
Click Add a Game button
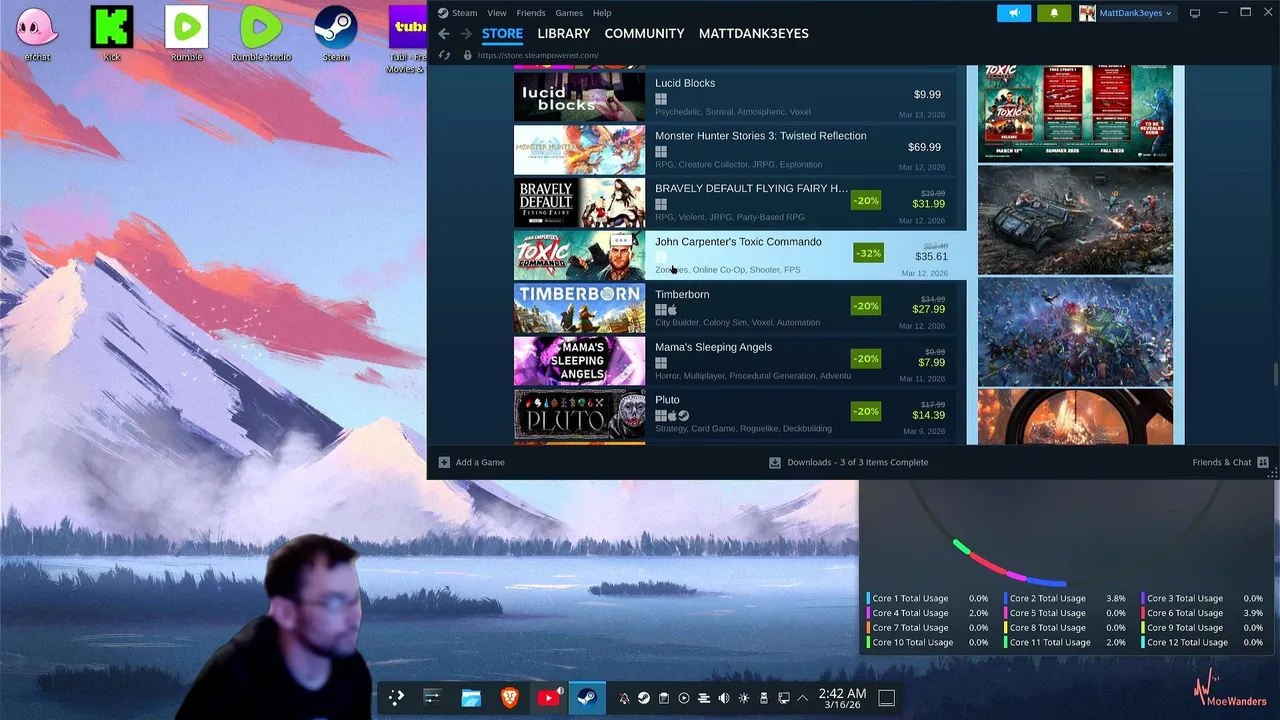(472, 462)
